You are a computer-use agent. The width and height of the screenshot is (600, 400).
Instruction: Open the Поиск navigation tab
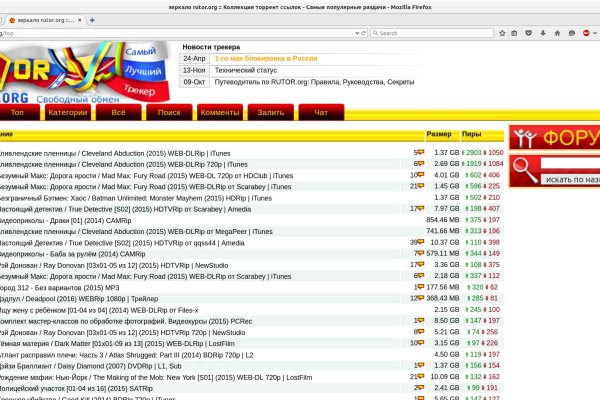pos(169,113)
